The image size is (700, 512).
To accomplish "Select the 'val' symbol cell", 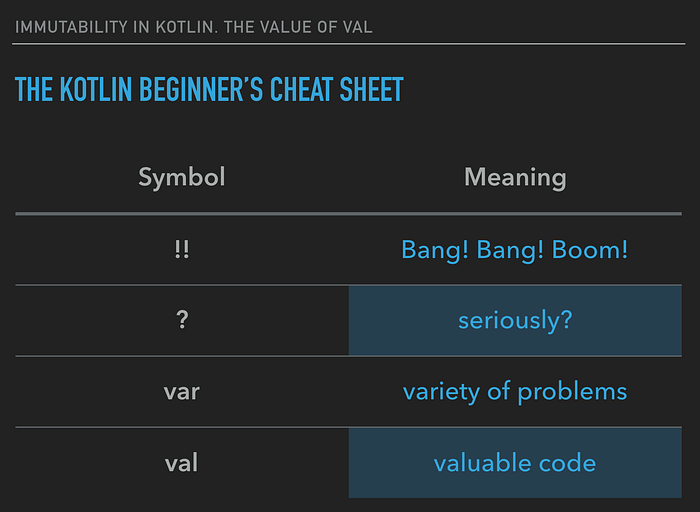I will pyautogui.click(x=182, y=463).
